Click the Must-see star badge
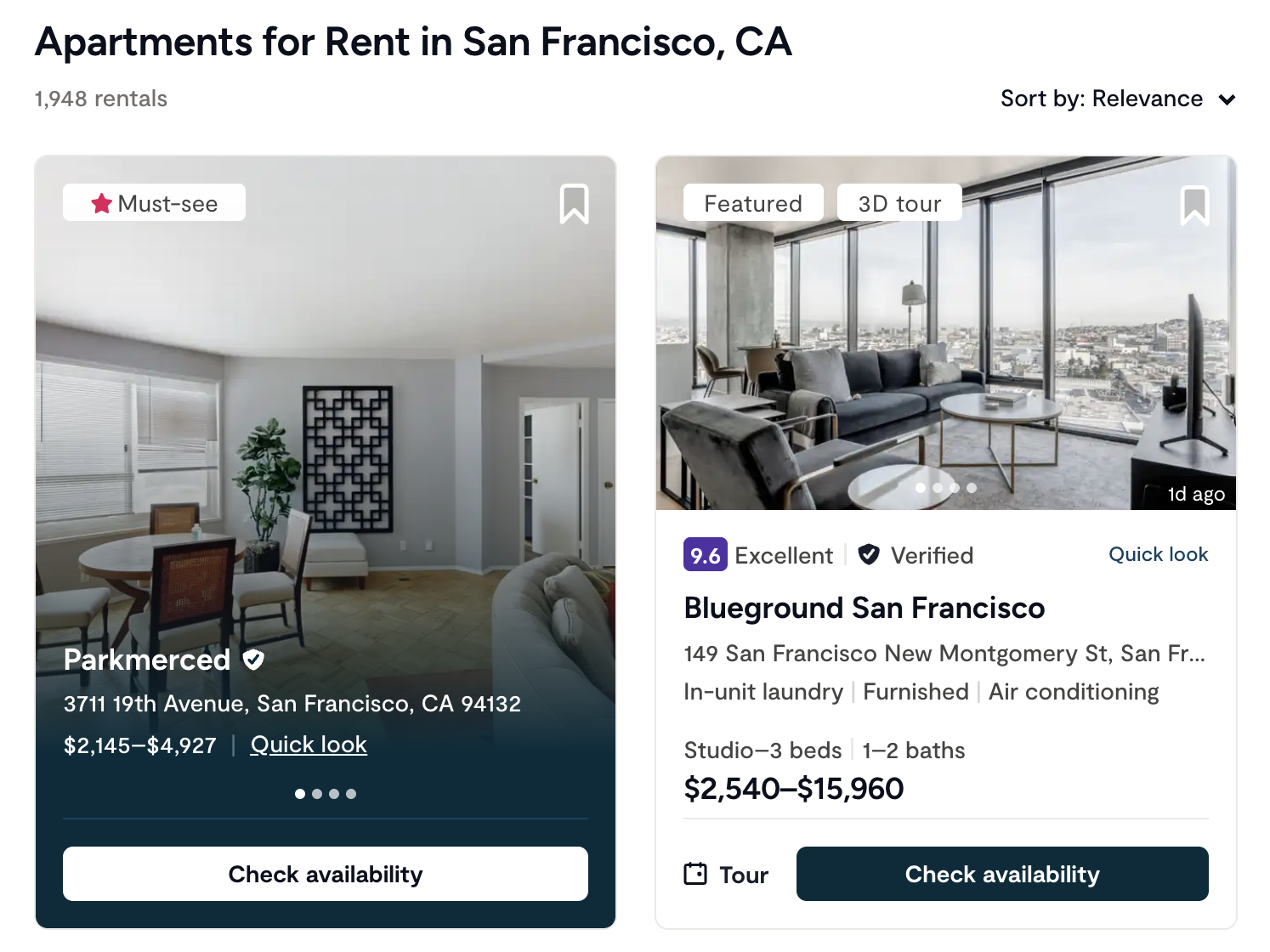Viewport: 1270px width, 952px height. point(154,203)
